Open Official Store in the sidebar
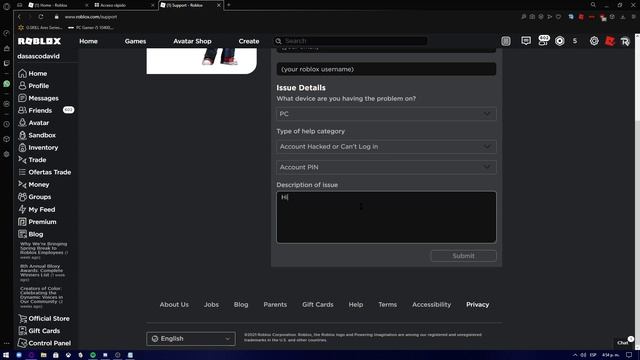 44,318
